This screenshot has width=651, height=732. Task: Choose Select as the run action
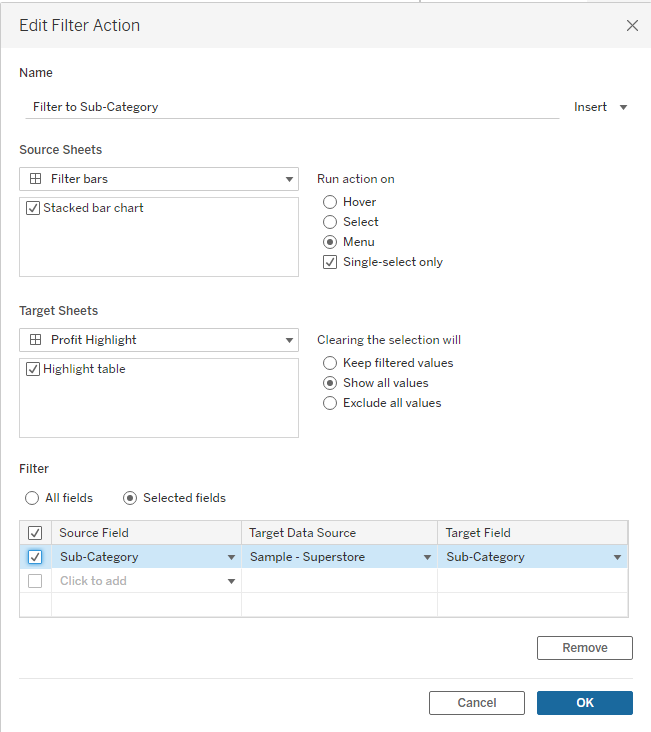tap(330, 222)
